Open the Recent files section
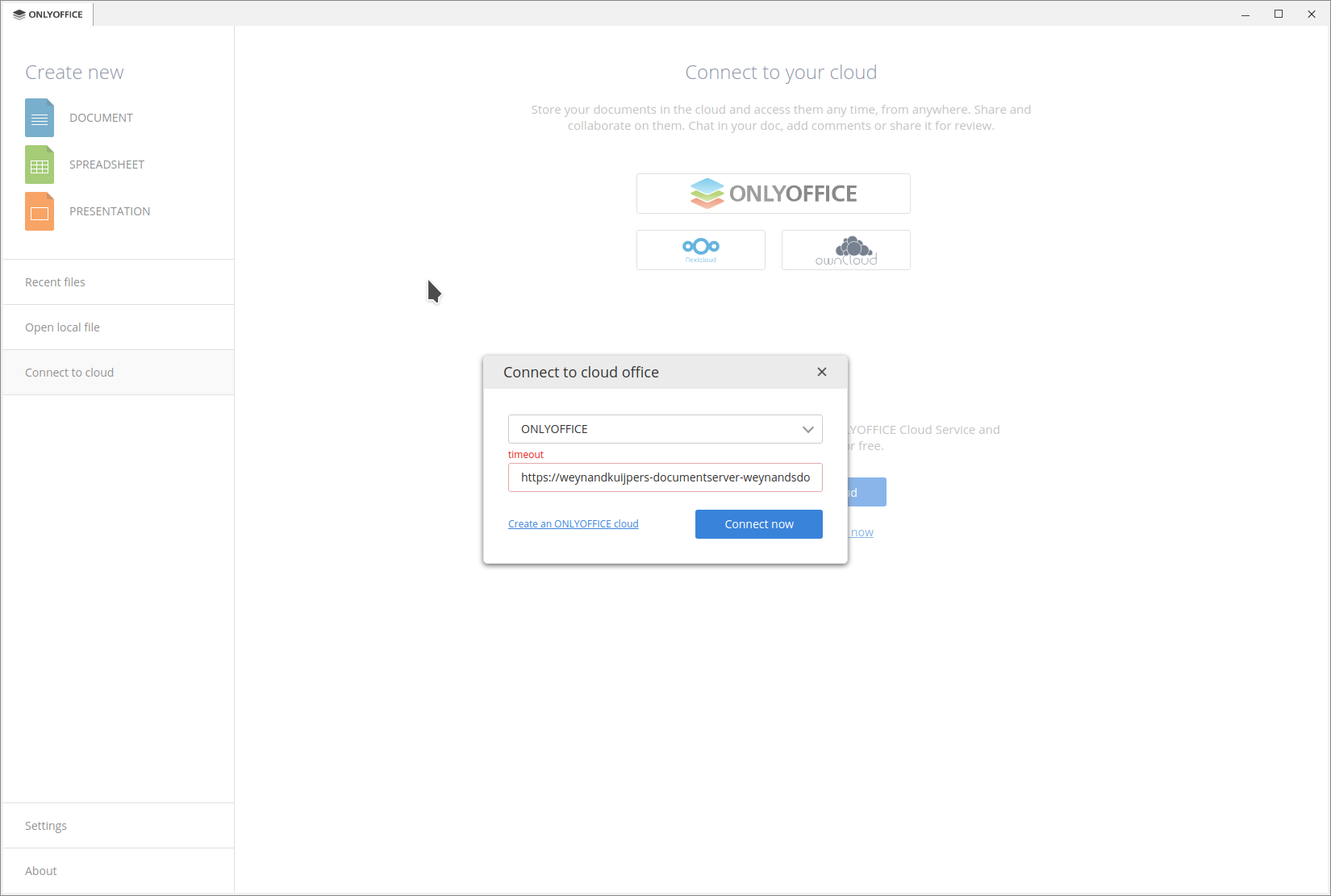The width and height of the screenshot is (1331, 896). pos(119,282)
